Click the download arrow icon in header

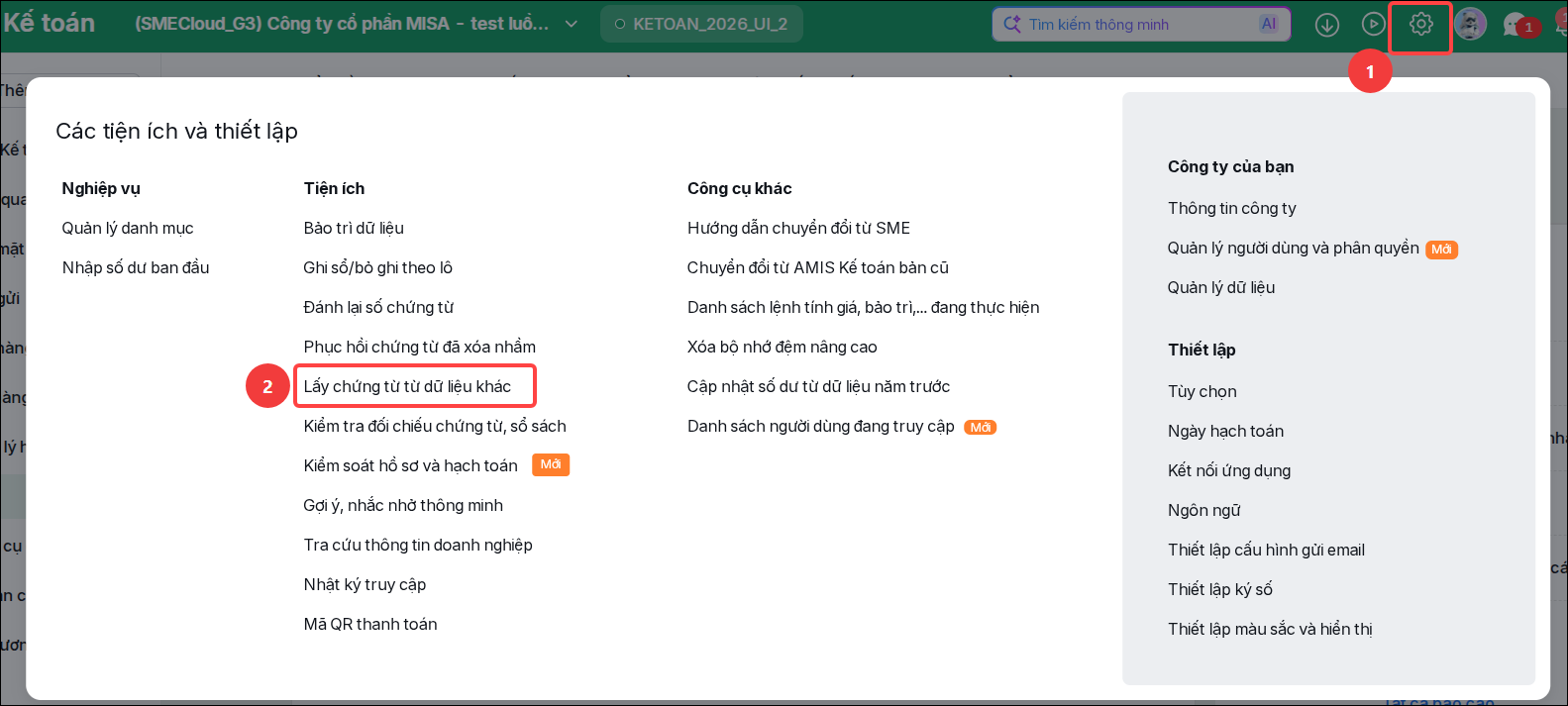coord(1327,25)
